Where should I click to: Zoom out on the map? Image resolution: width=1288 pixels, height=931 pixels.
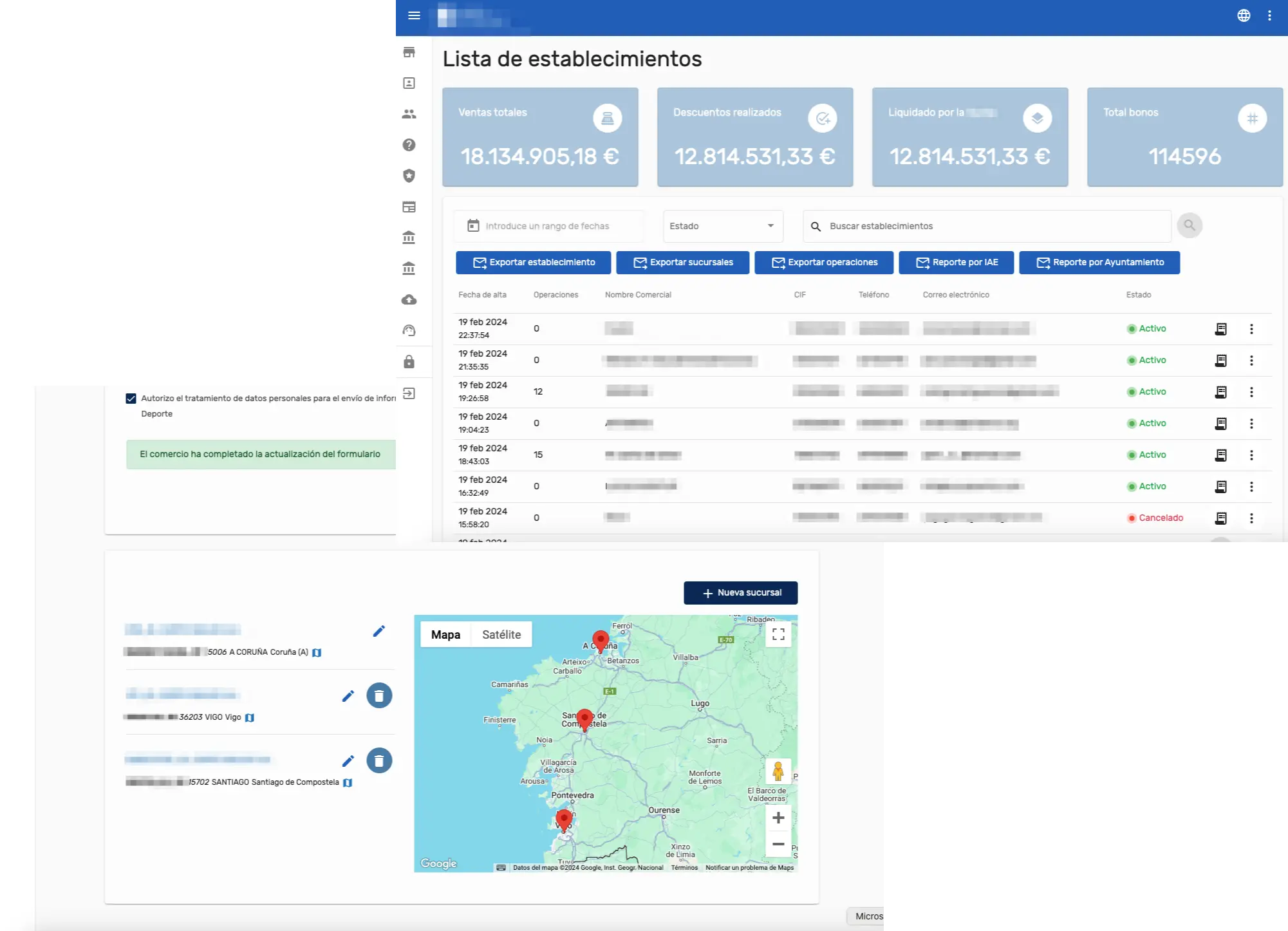tap(778, 843)
